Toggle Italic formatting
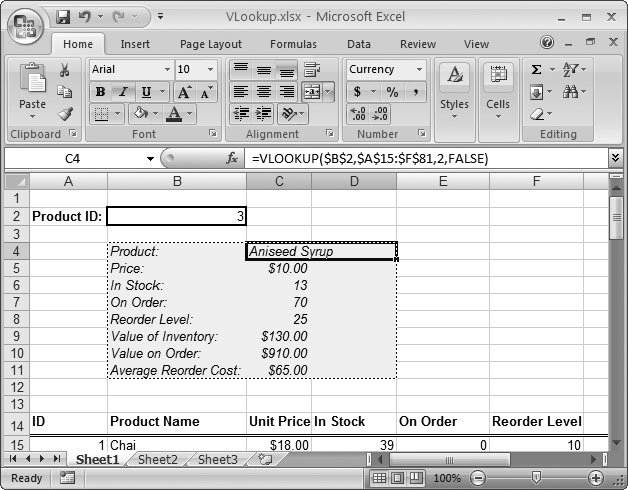The image size is (628, 490). tap(123, 92)
